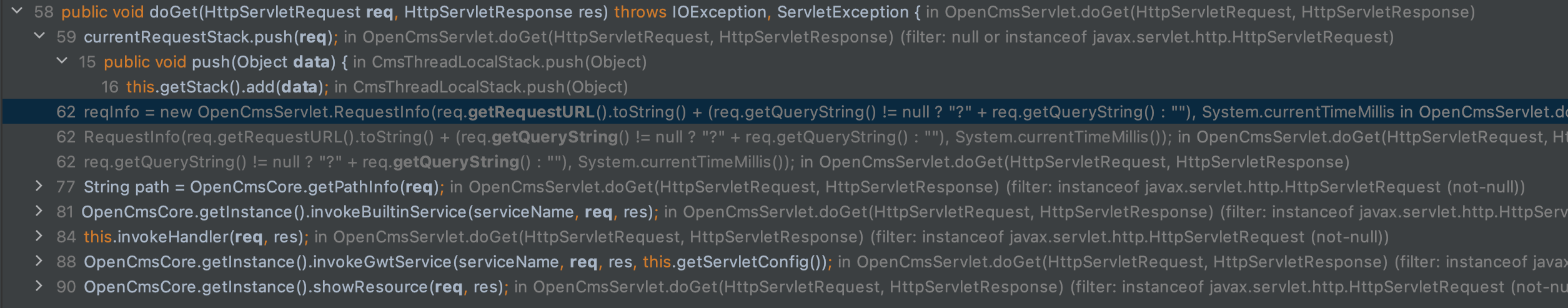The height and width of the screenshot is (308, 1568).
Task: Collapse the currentRequestStack.push(req) node
Action: pos(39,36)
